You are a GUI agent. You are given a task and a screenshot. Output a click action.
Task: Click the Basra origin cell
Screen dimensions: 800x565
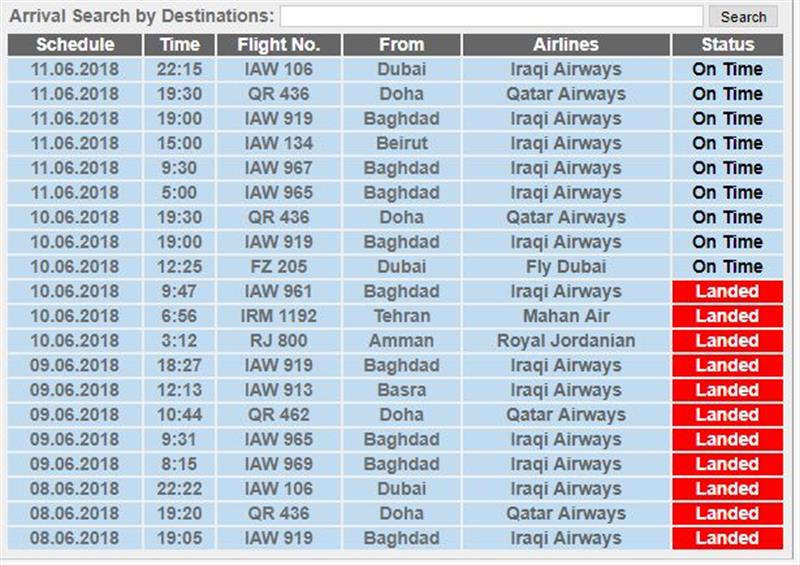pos(402,390)
